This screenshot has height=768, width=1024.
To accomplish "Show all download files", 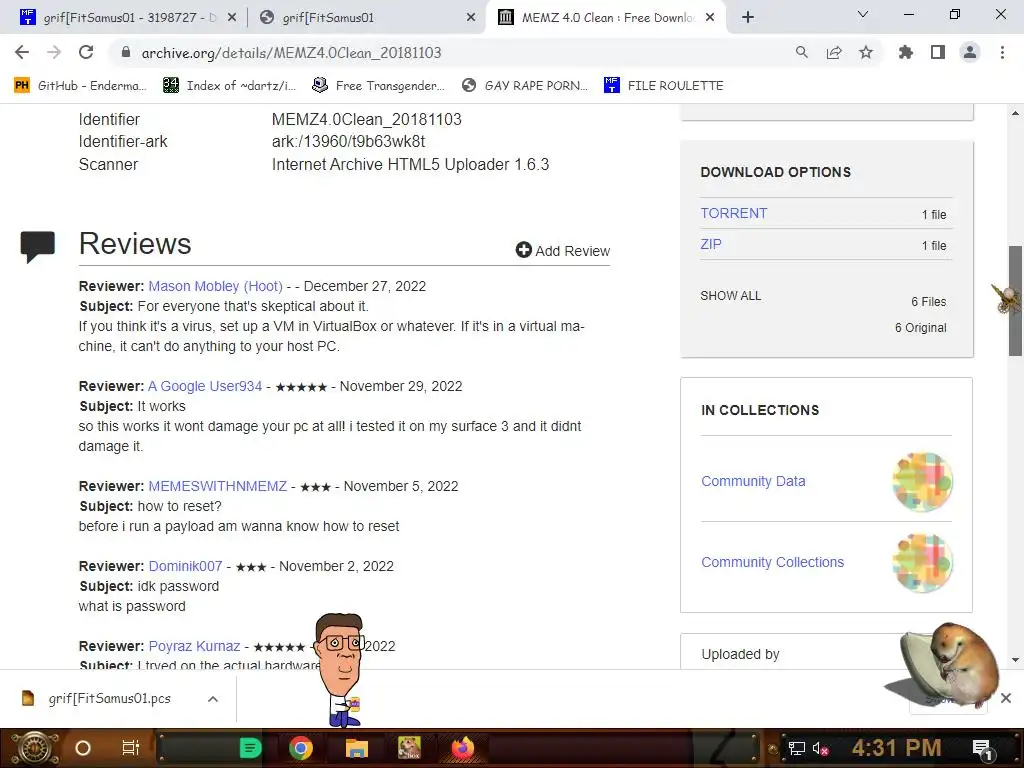I will (x=731, y=296).
